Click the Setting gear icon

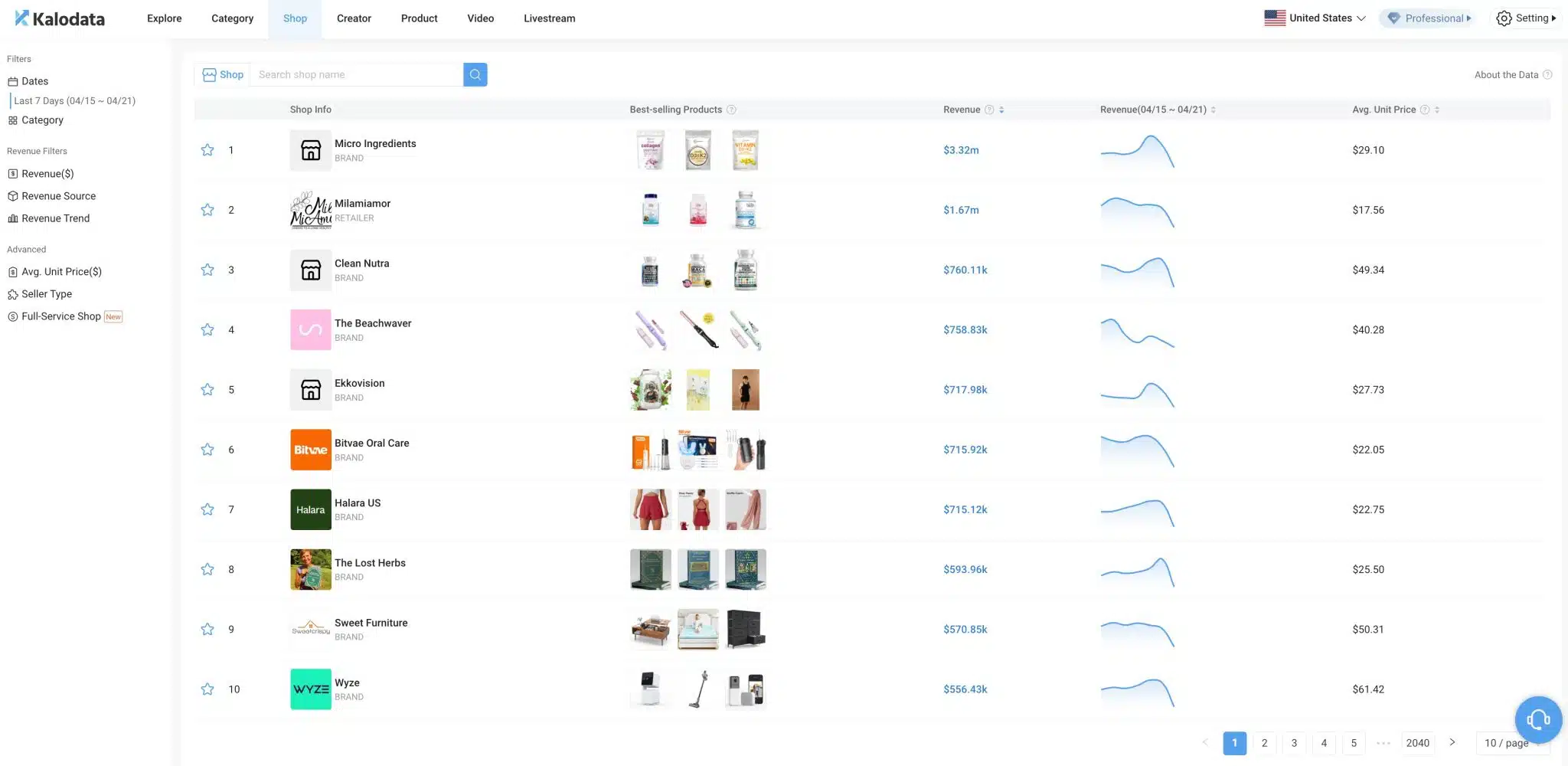click(1504, 18)
